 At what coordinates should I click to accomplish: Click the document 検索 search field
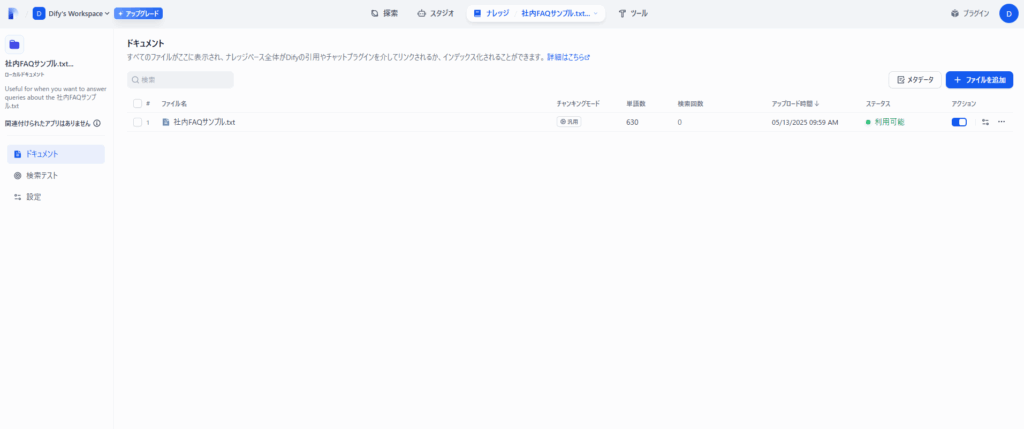point(180,80)
